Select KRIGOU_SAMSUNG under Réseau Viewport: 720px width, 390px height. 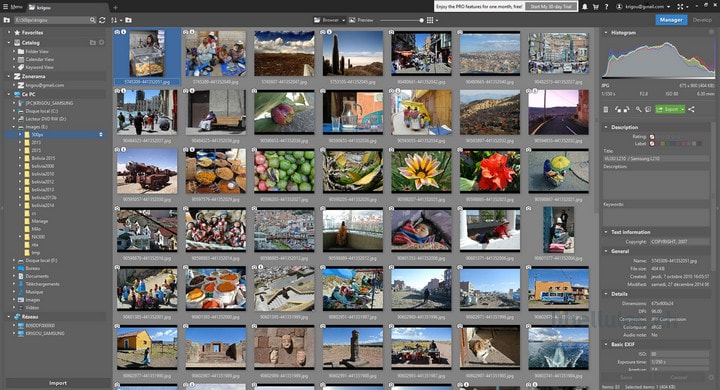point(45,333)
